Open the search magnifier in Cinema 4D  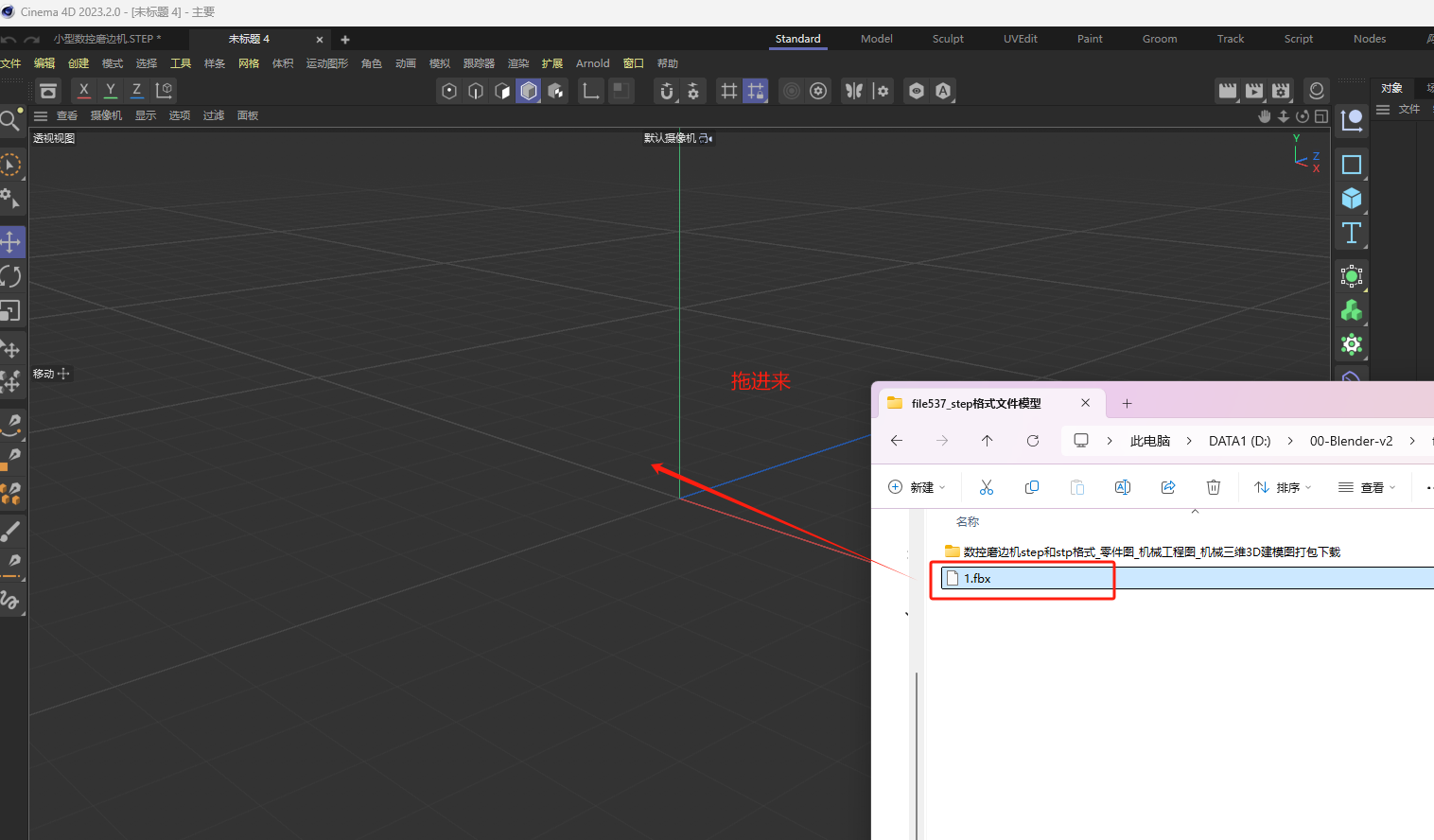(x=9, y=120)
